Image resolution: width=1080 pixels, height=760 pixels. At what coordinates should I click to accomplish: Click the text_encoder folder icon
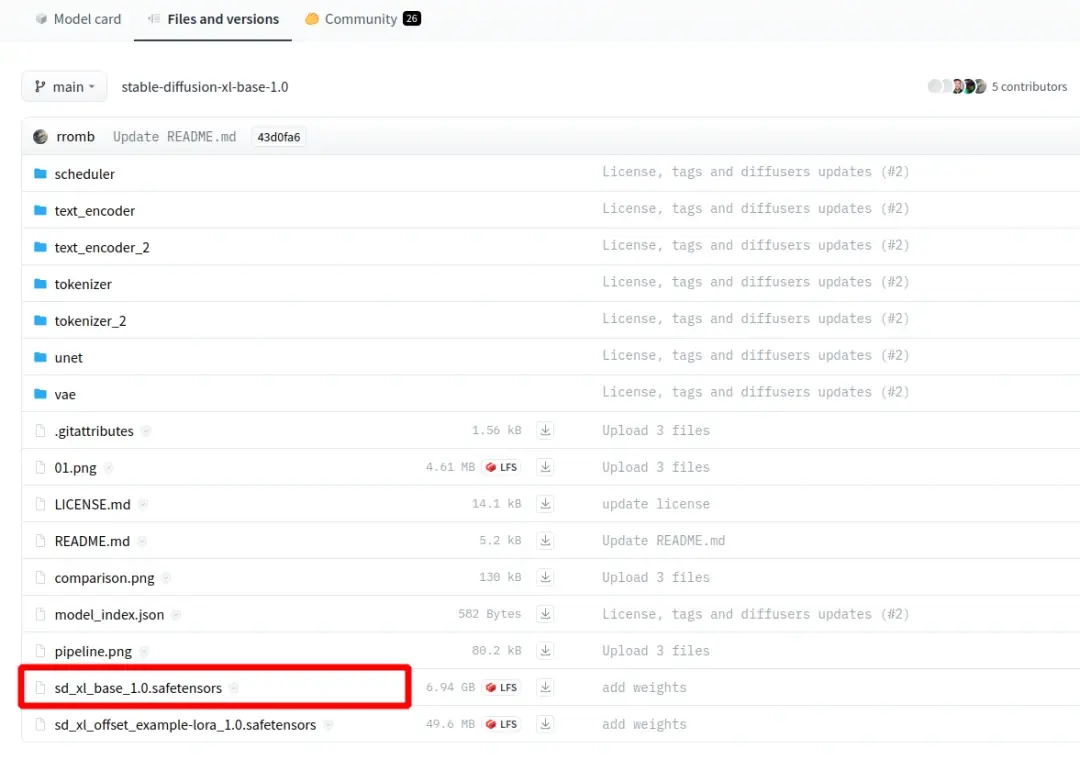(x=41, y=210)
